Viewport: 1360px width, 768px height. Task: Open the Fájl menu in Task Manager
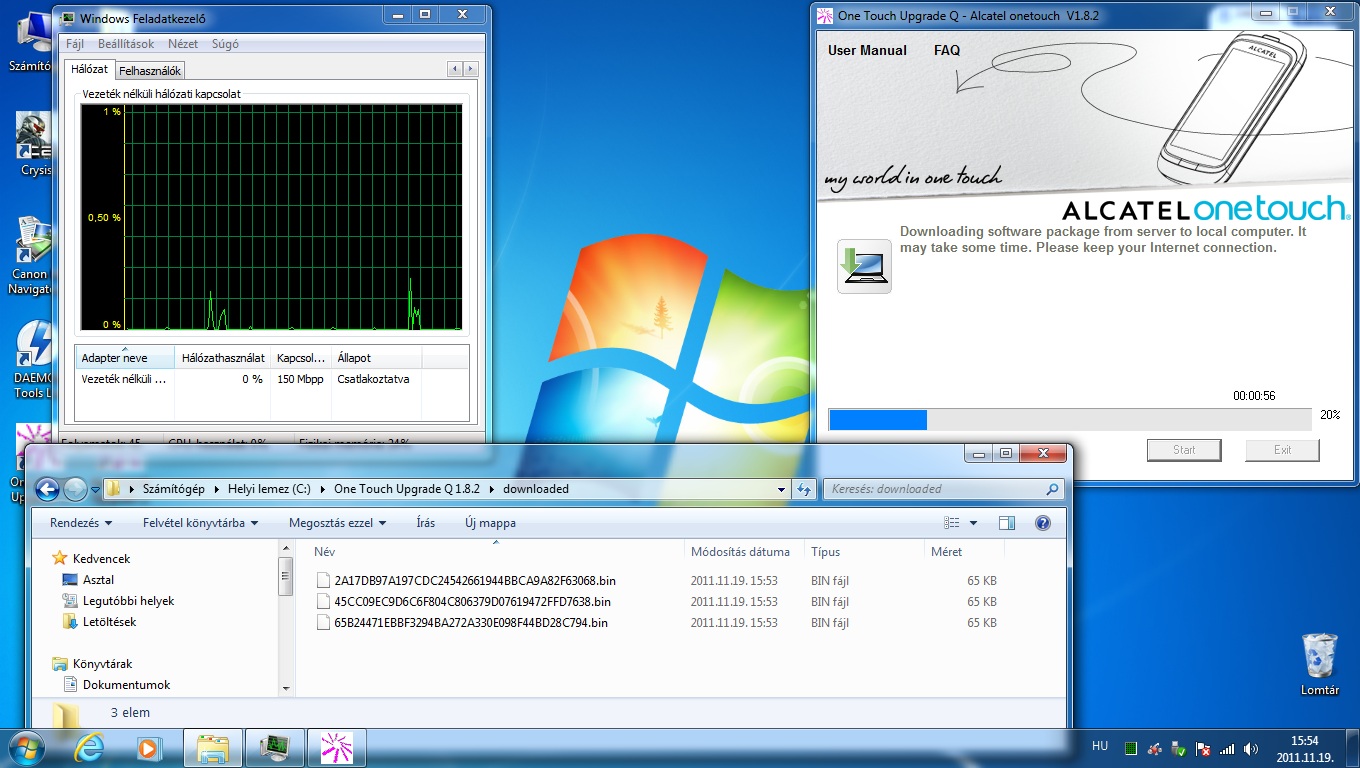click(x=75, y=44)
